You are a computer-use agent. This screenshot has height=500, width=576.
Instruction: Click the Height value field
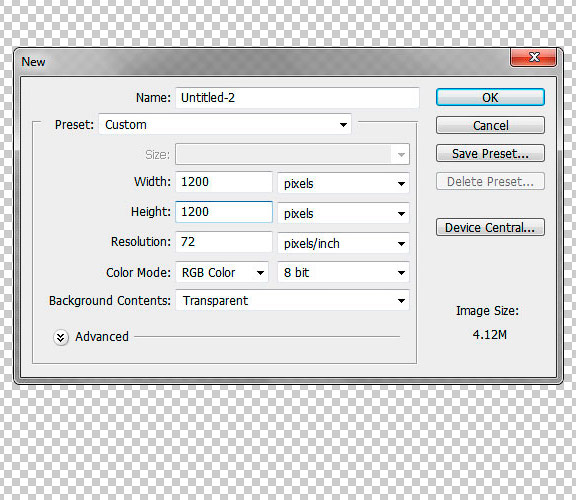(224, 212)
